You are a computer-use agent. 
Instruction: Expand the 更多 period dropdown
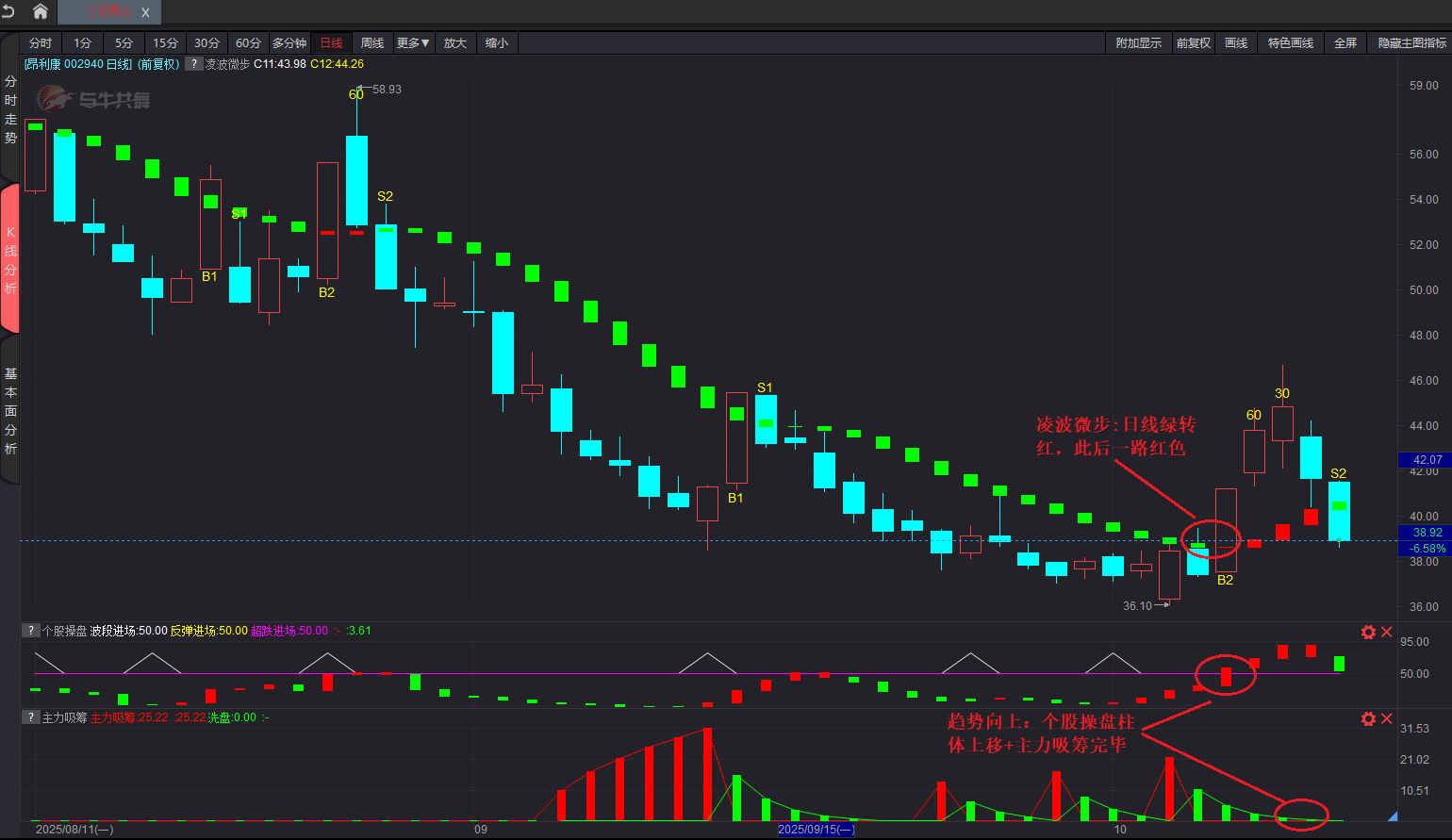413,43
